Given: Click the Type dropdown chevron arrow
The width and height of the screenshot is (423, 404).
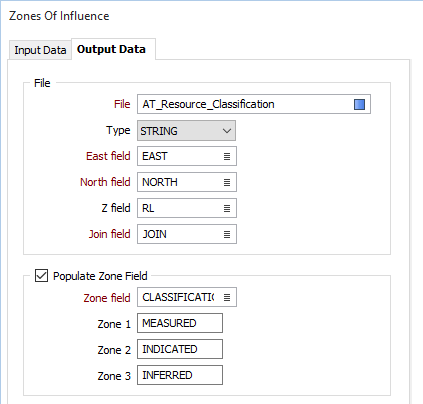Looking at the screenshot, I should 227,131.
